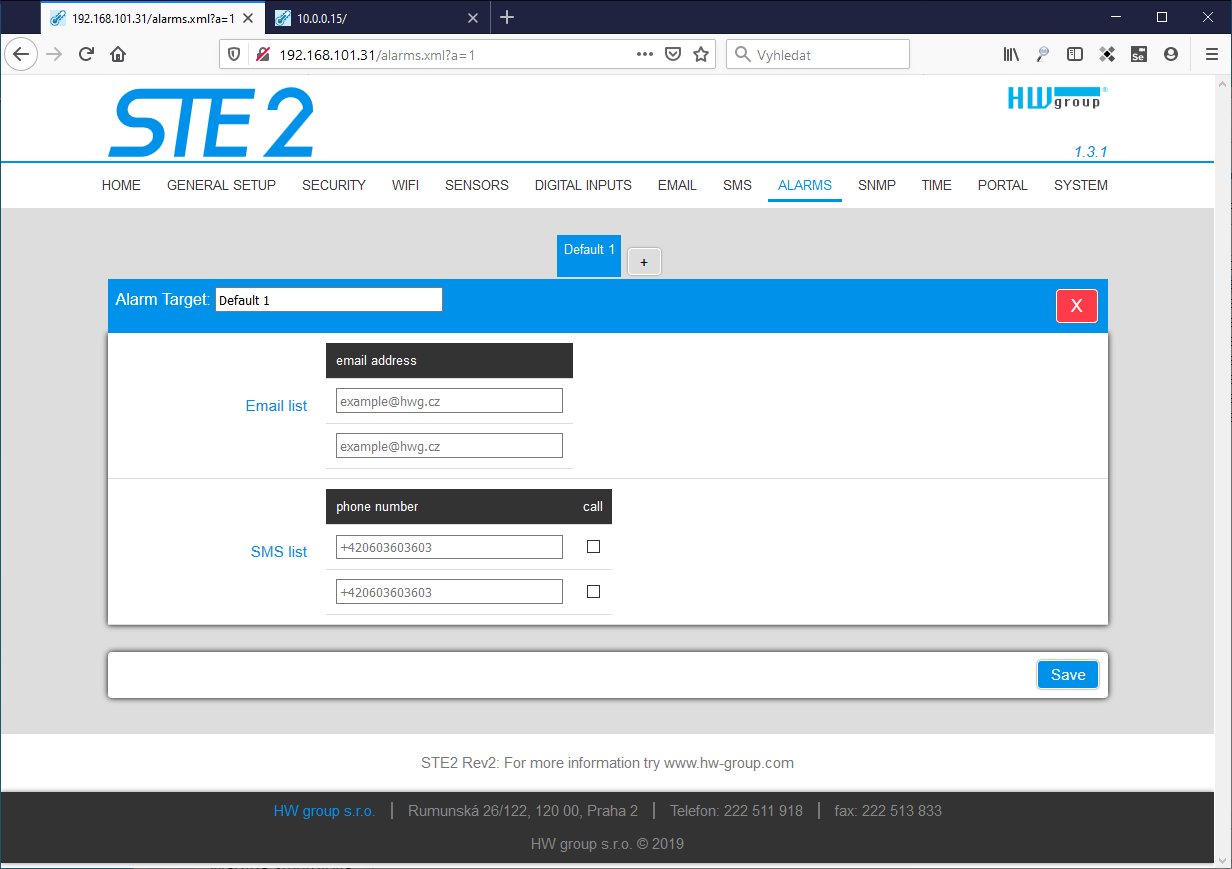1232x869 pixels.
Task: Click the first email address field
Action: (449, 401)
